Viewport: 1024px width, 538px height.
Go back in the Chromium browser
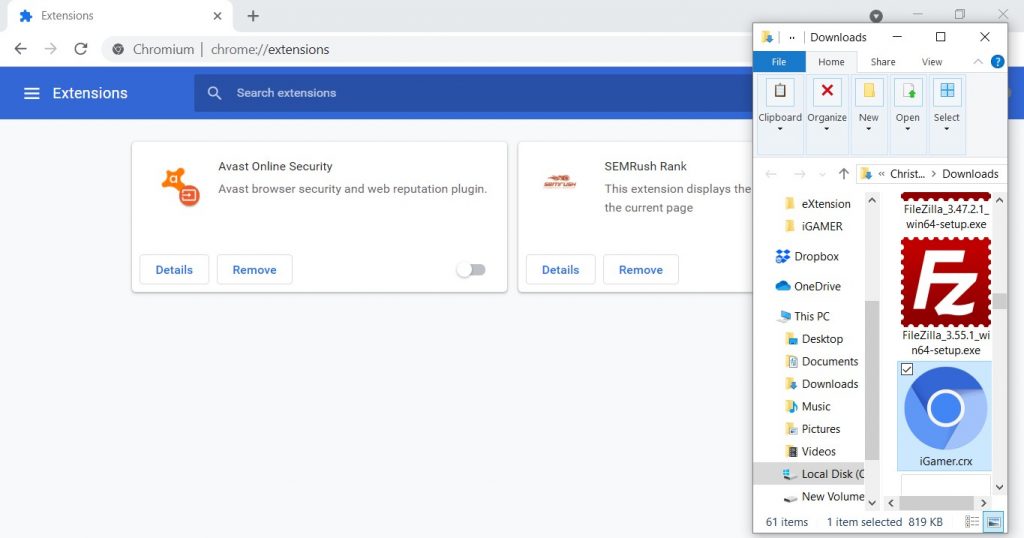pos(20,49)
